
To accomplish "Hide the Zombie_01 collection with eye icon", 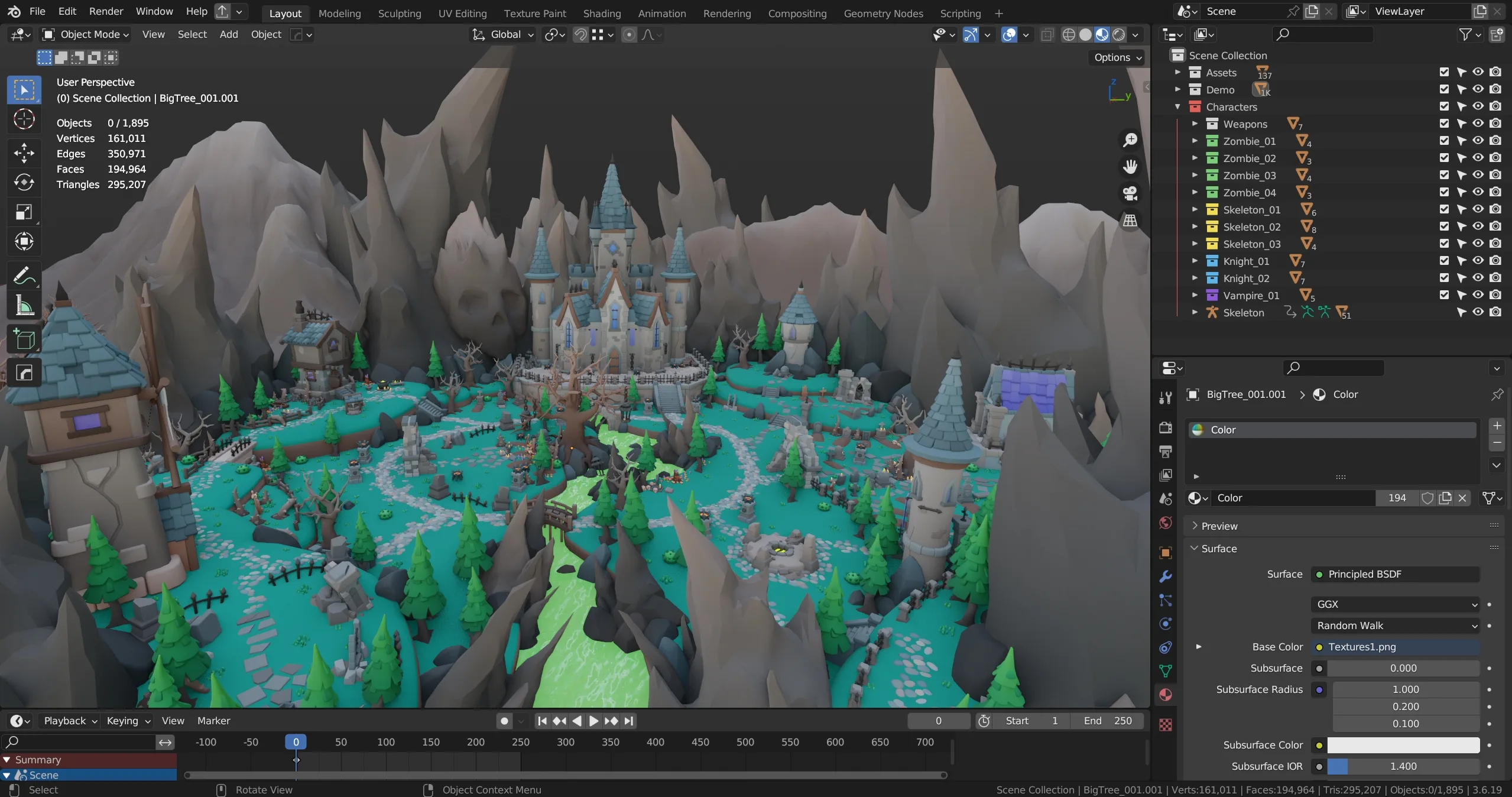I will pos(1478,141).
